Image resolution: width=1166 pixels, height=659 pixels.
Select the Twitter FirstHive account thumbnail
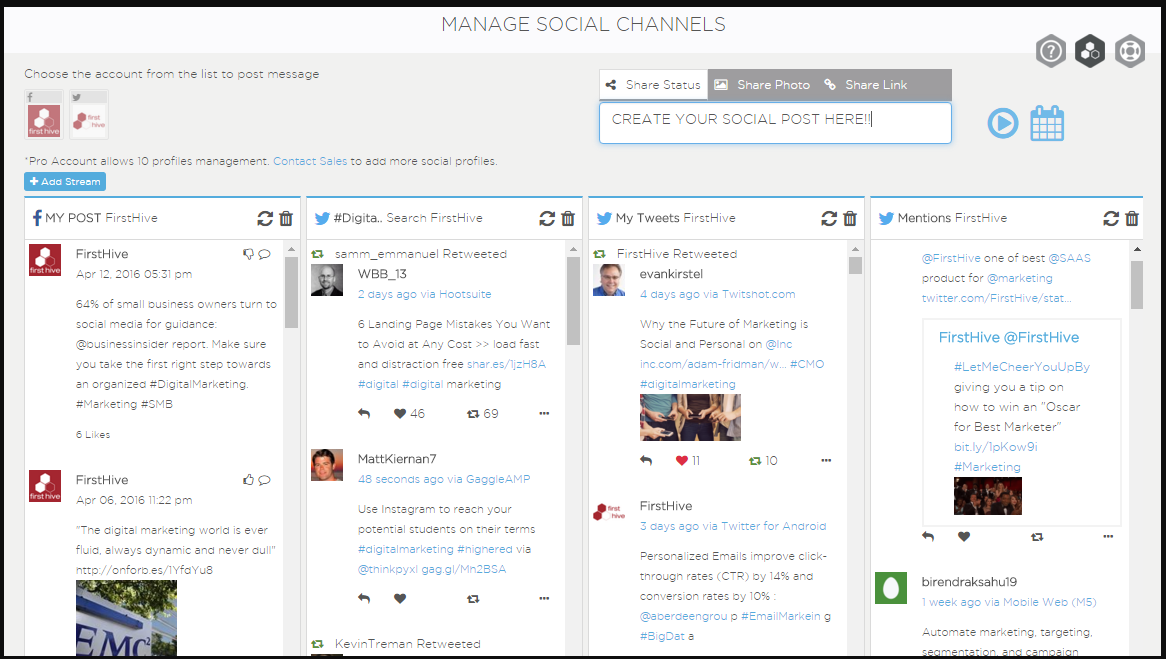[x=89, y=115]
